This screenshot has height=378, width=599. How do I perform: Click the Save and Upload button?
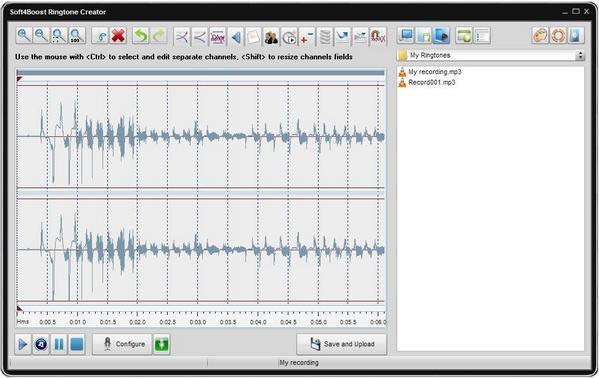342,344
